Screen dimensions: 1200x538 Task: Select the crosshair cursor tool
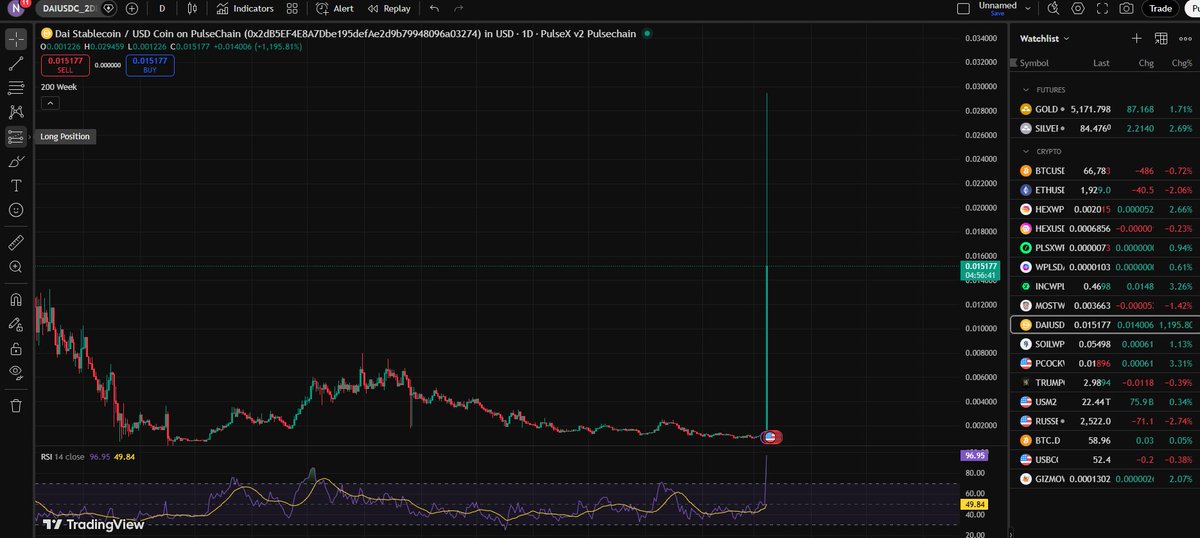tap(16, 40)
